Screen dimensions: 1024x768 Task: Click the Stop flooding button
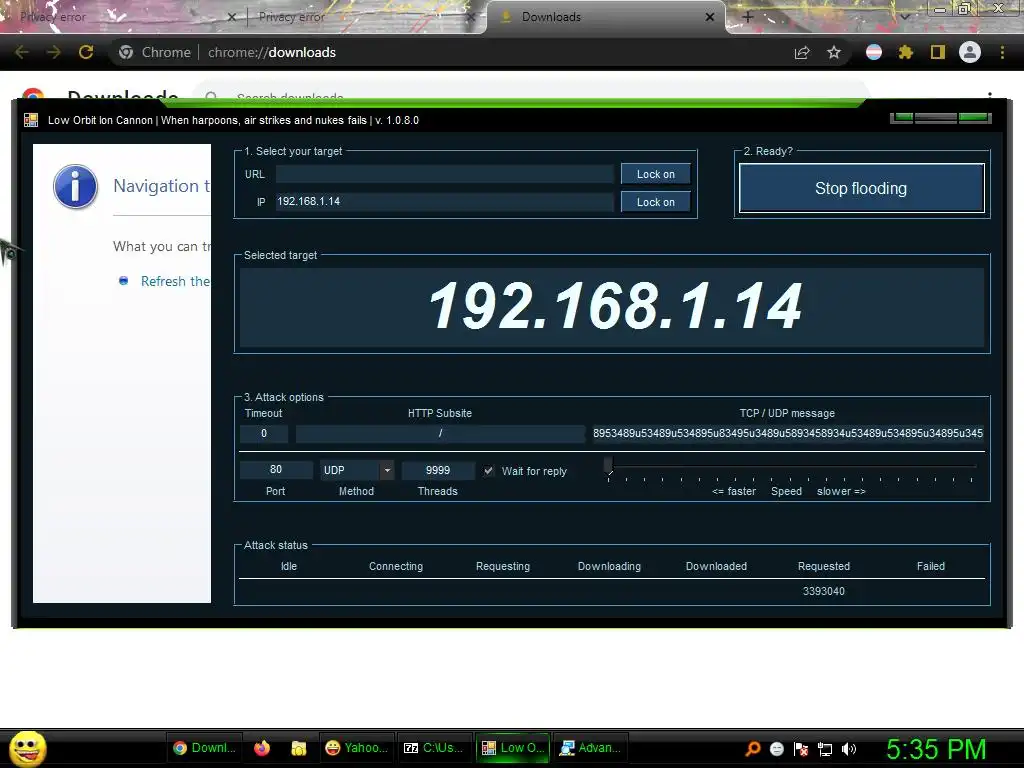pos(861,188)
